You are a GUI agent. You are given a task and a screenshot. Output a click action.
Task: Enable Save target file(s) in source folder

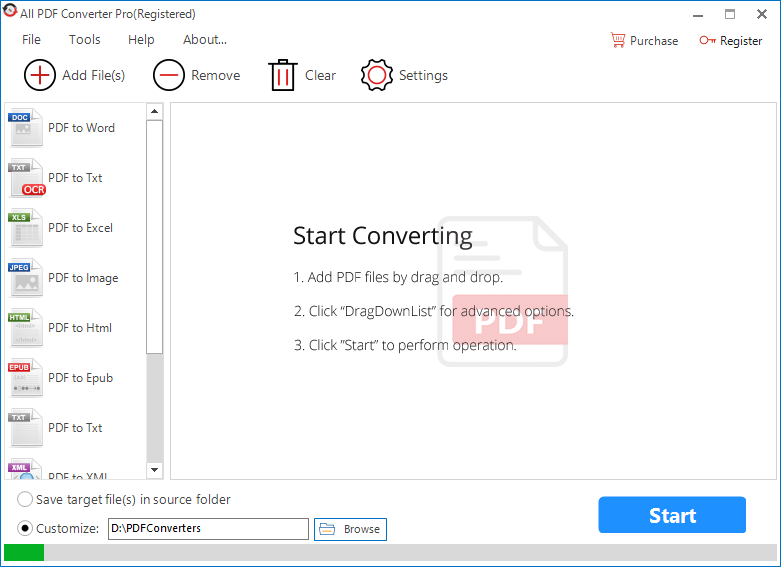pos(25,499)
